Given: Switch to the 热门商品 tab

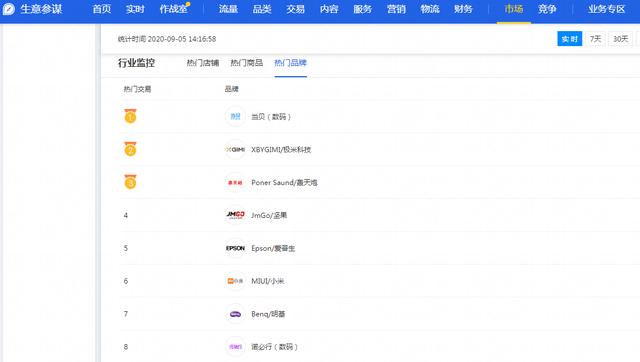Looking at the screenshot, I should click(247, 63).
